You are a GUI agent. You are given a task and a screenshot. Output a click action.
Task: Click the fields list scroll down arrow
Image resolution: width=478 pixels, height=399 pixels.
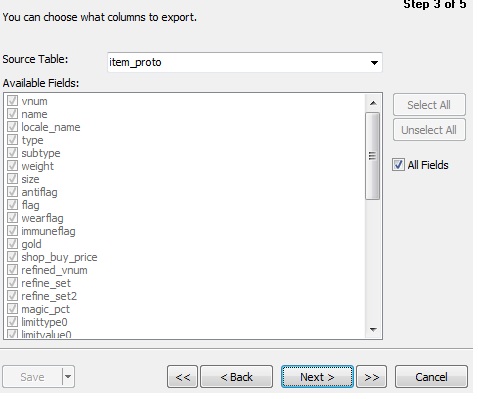click(373, 330)
